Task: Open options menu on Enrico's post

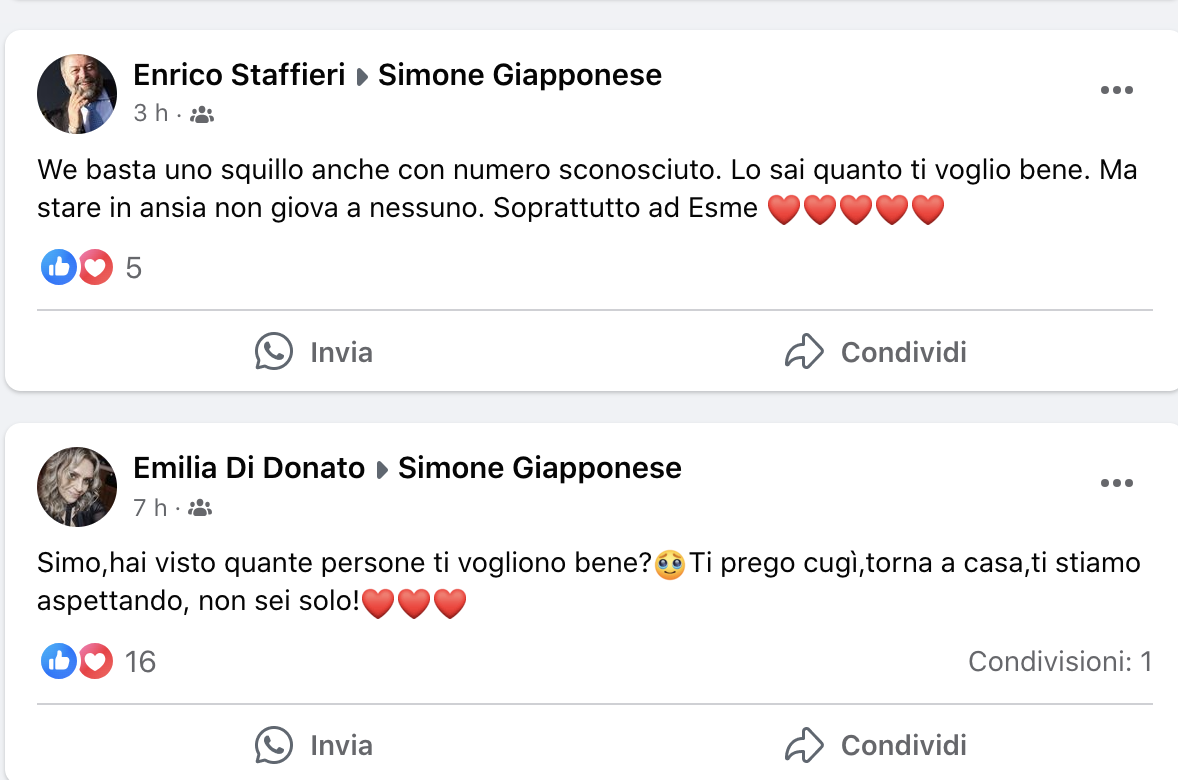Action: 1116,90
